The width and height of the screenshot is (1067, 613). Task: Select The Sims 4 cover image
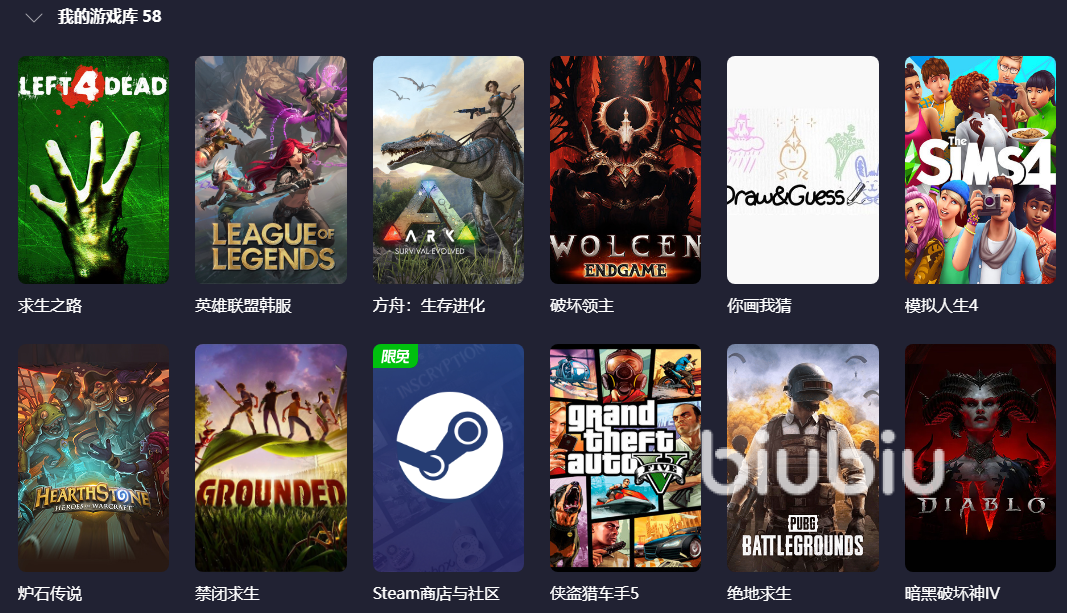pyautogui.click(x=980, y=169)
